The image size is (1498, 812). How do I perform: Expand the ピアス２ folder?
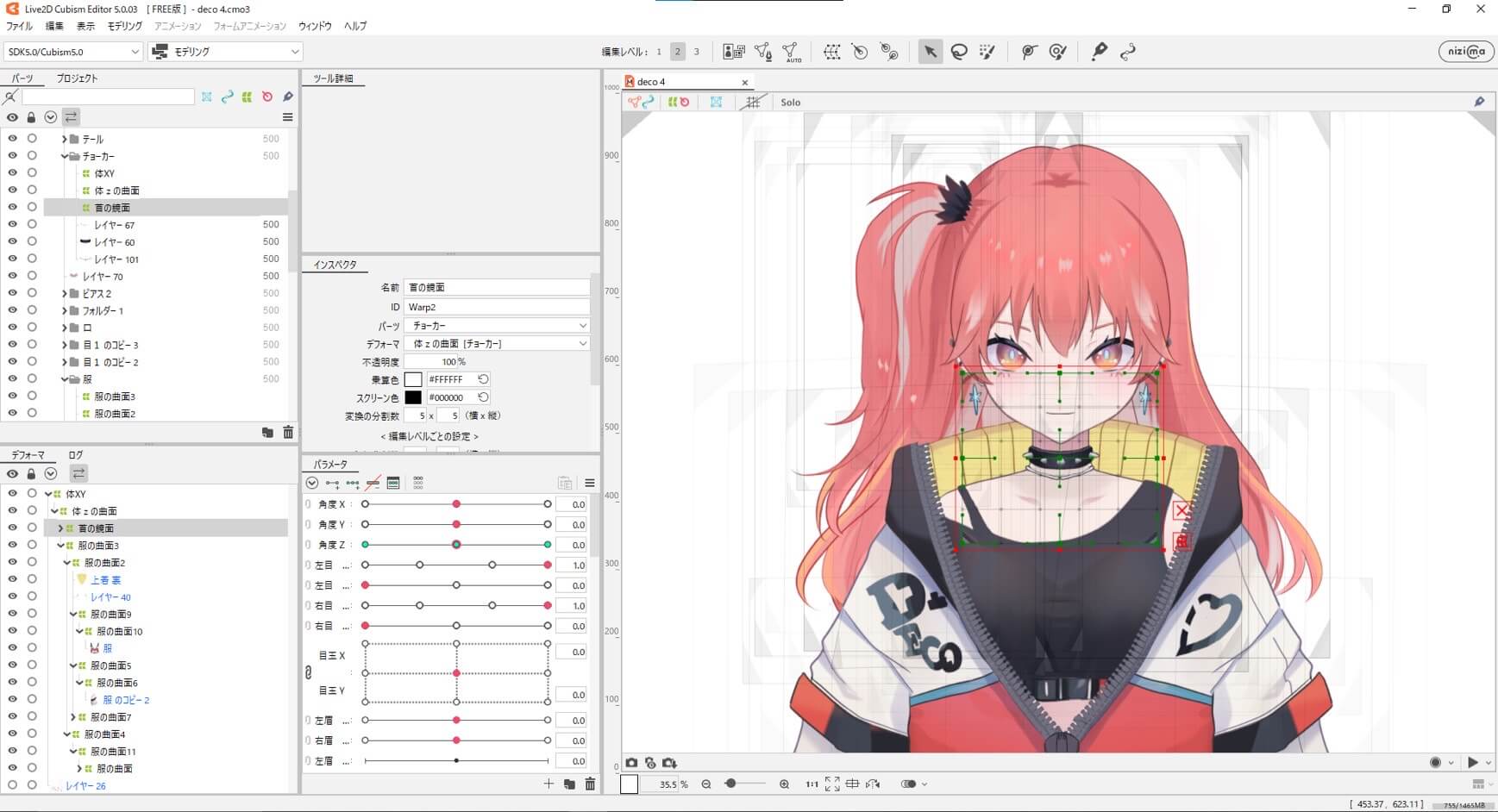click(64, 294)
